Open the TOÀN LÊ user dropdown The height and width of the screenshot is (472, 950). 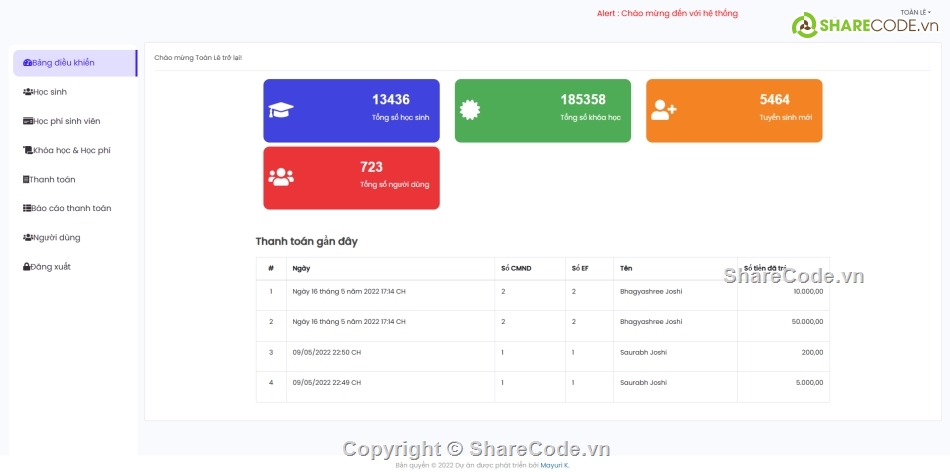pos(915,13)
